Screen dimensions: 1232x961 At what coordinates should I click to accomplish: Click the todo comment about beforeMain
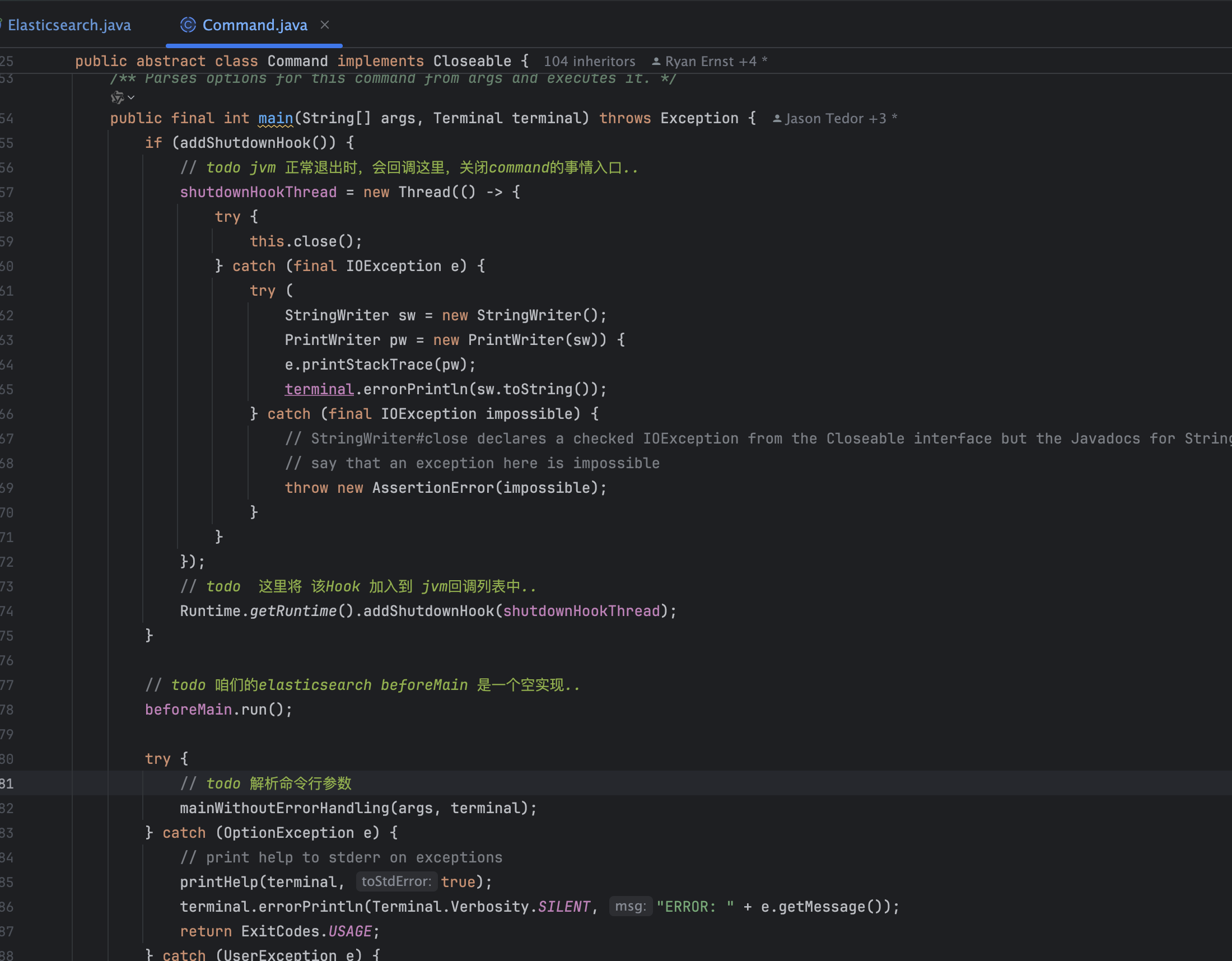[363, 685]
